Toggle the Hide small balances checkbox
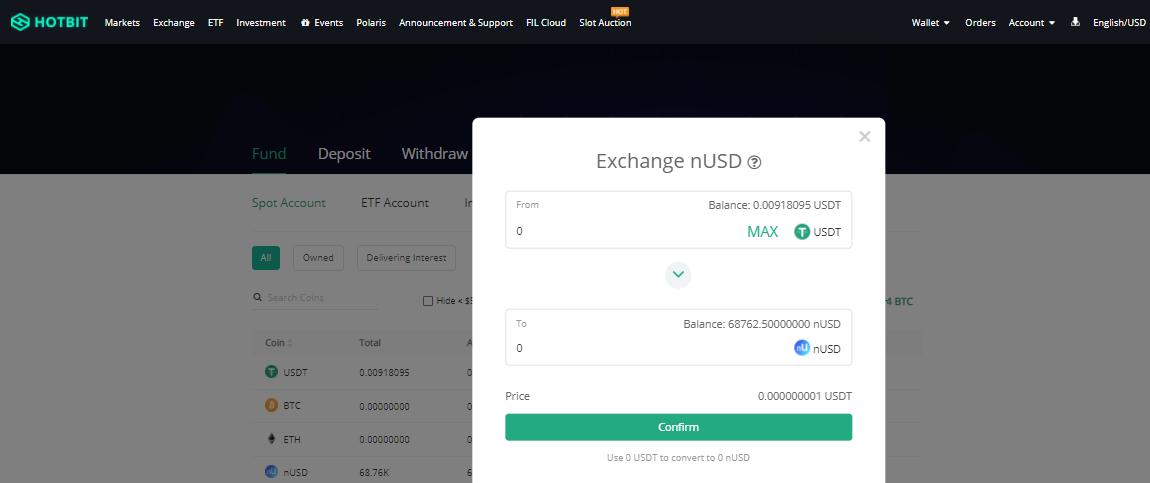This screenshot has height=483, width=1150. coord(428,301)
